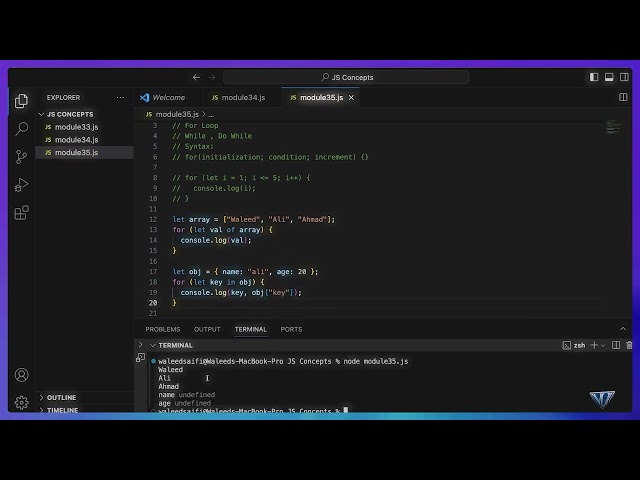Click the obj["key"] expression on line 19

[273, 293]
